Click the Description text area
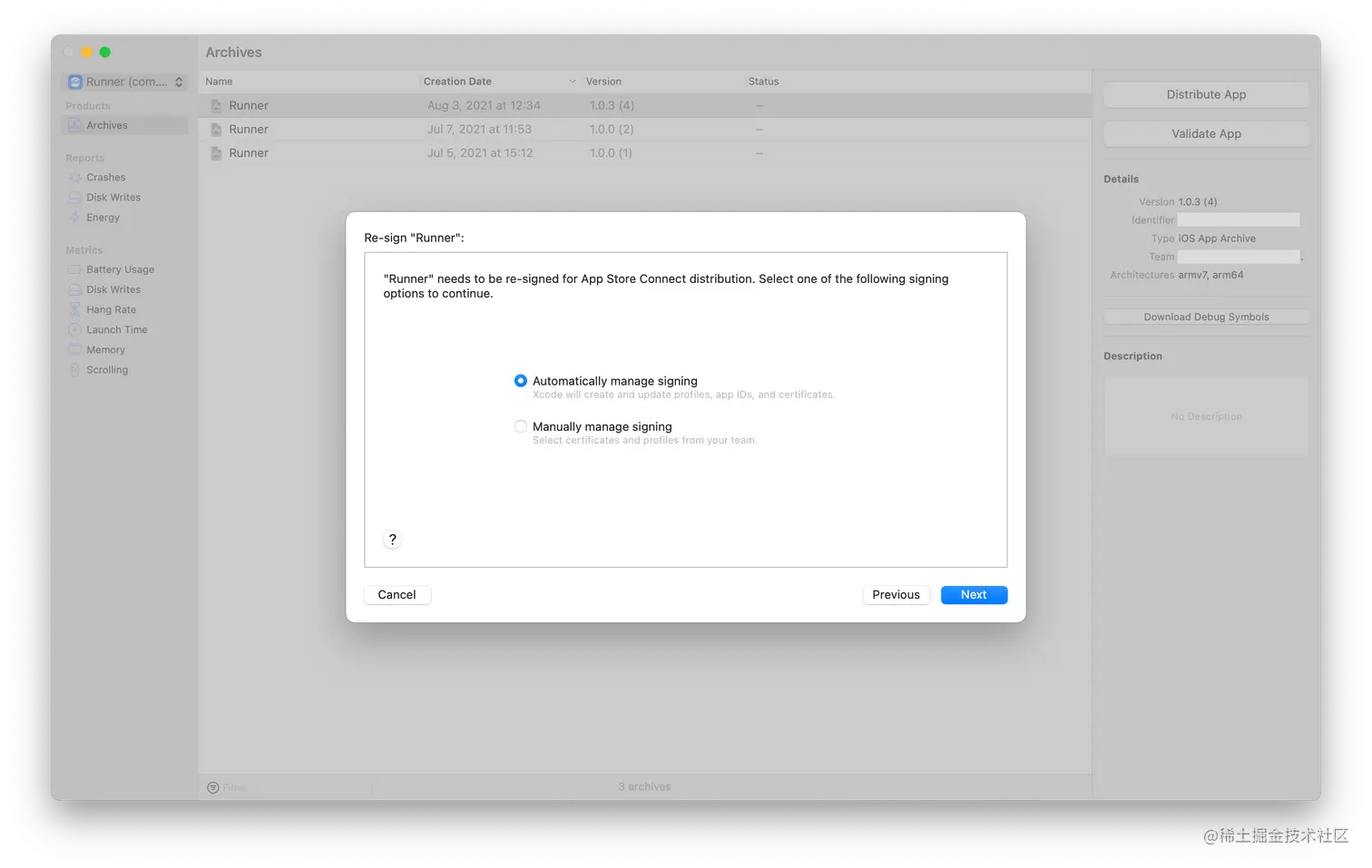Image resolution: width=1372 pixels, height=868 pixels. click(1206, 416)
